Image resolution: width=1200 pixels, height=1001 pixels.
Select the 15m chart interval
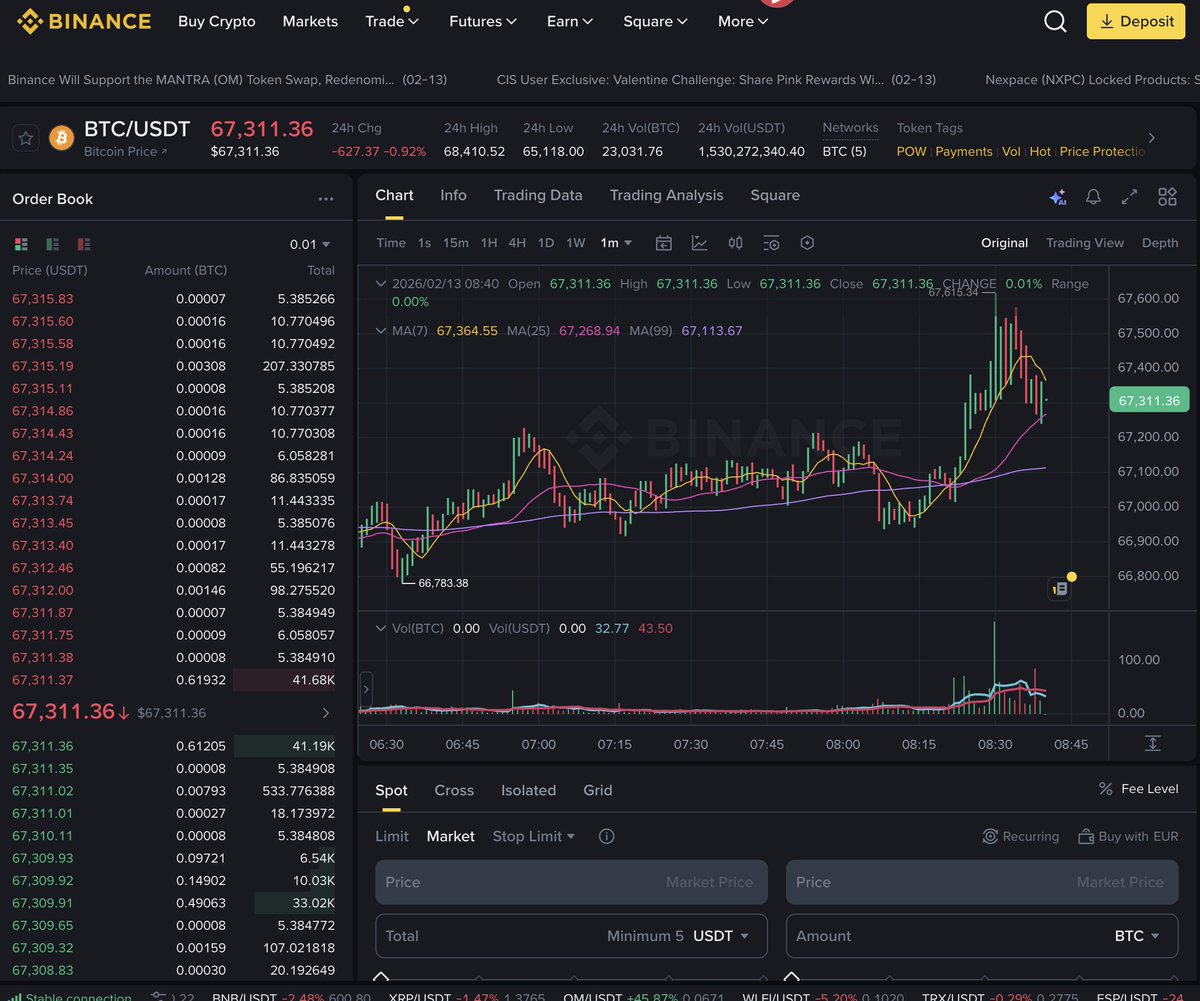[x=456, y=243]
